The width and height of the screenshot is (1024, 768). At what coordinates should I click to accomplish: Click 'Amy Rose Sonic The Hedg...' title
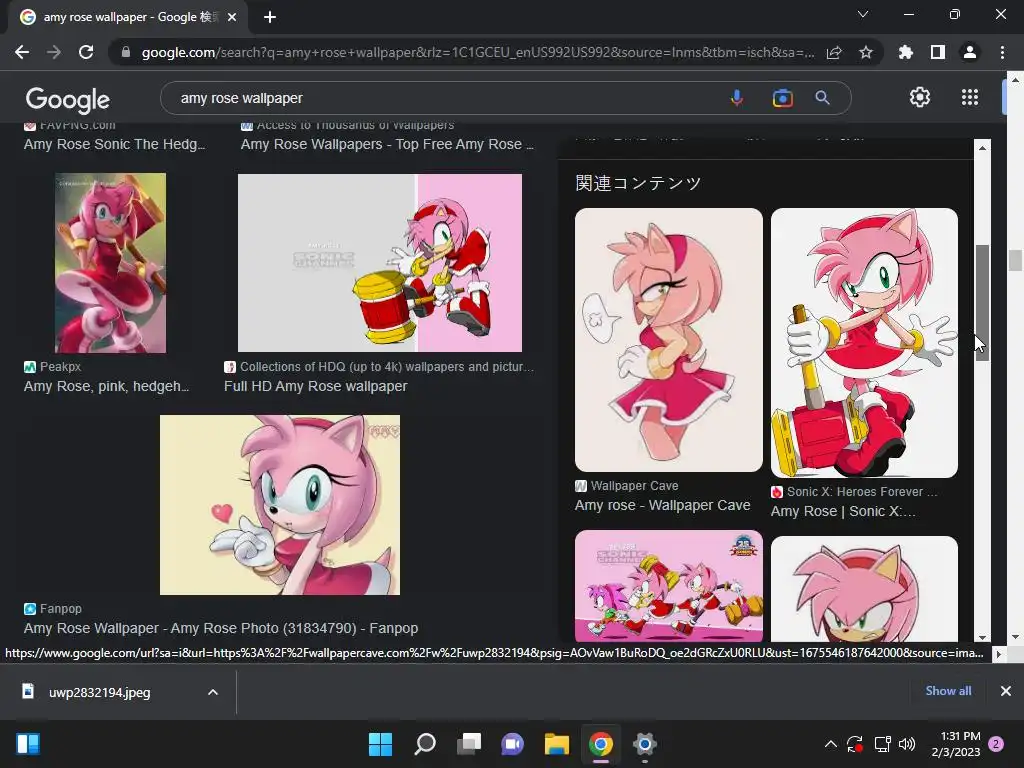[x=114, y=144]
